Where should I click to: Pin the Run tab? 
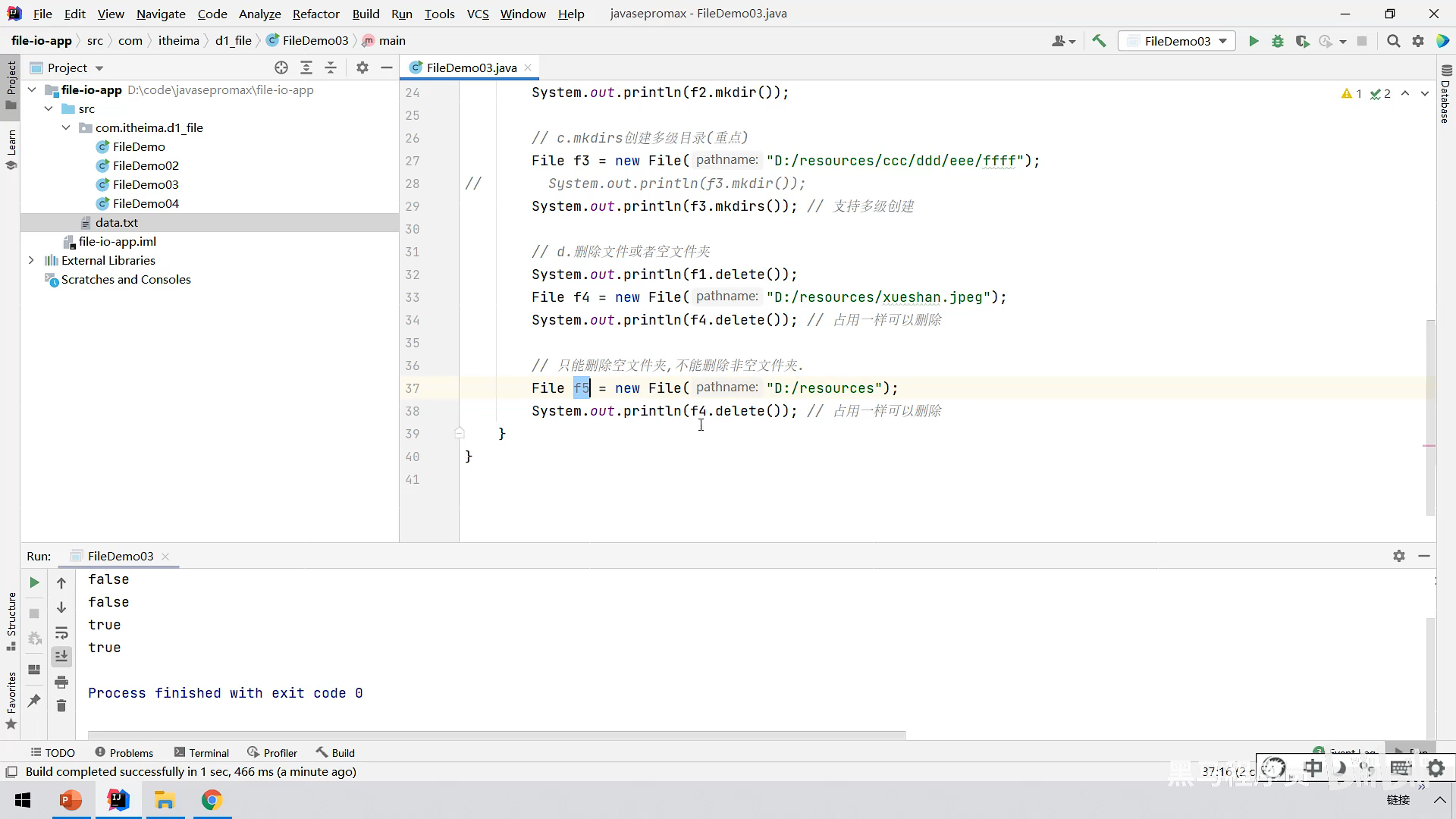coord(34,701)
